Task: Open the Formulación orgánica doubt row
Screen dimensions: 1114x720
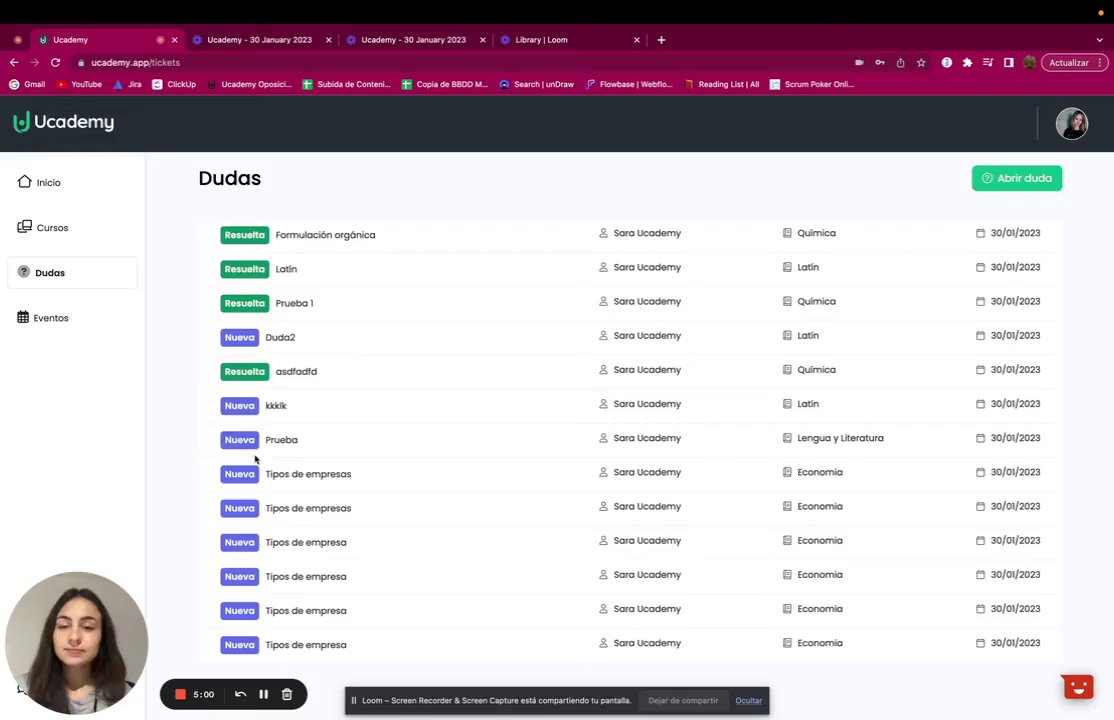Action: tap(631, 234)
